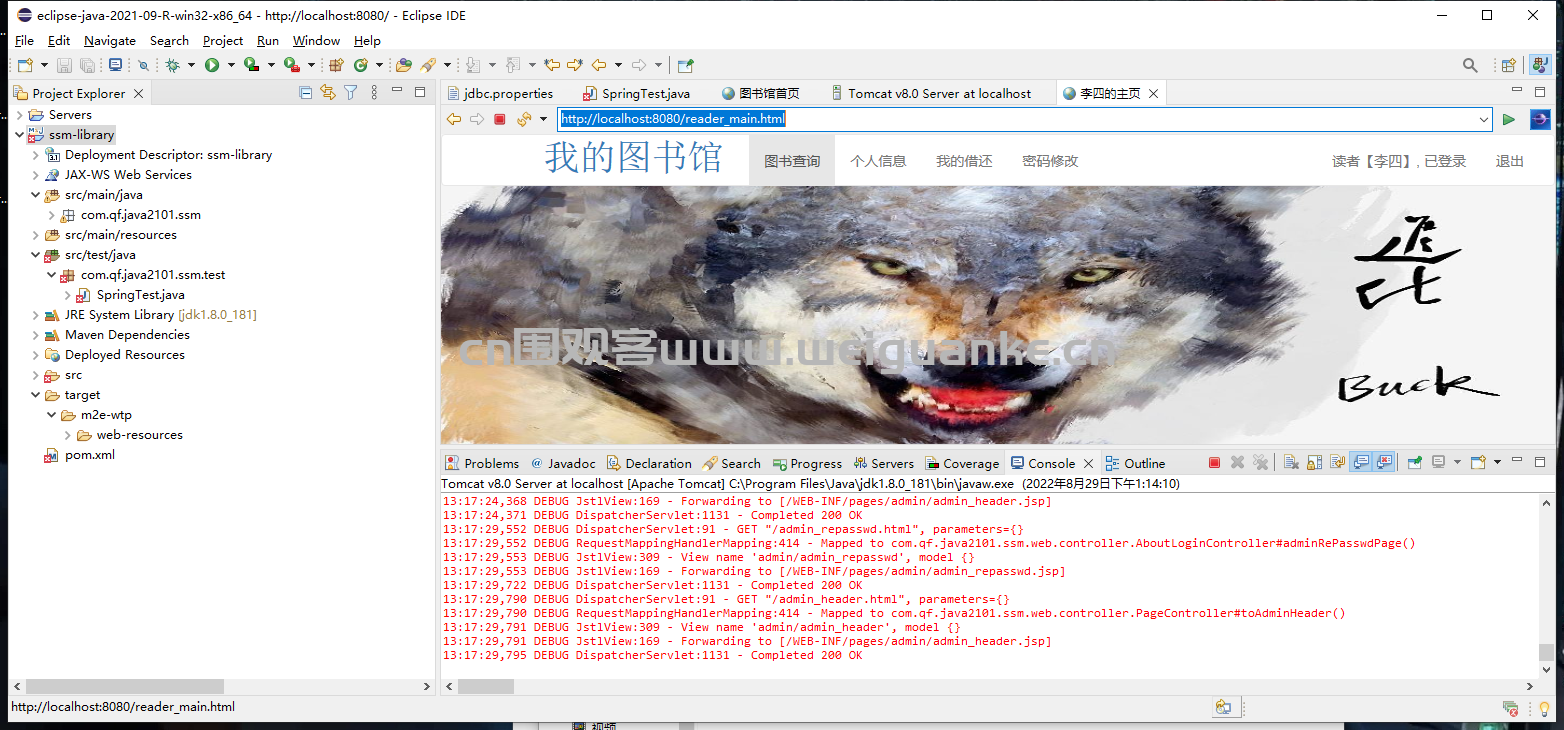
Task: Toggle Show Console on Standard Out
Action: point(1360,463)
